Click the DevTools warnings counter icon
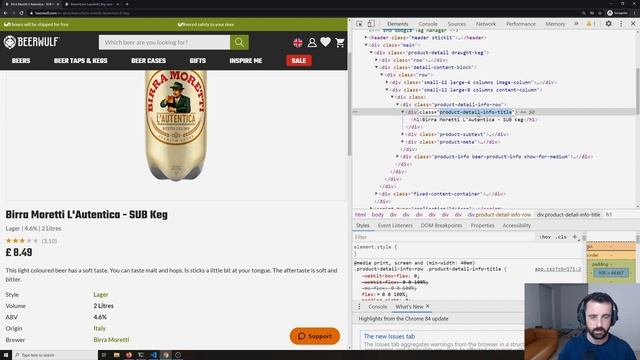This screenshot has width=640, height=360. click(x=591, y=24)
